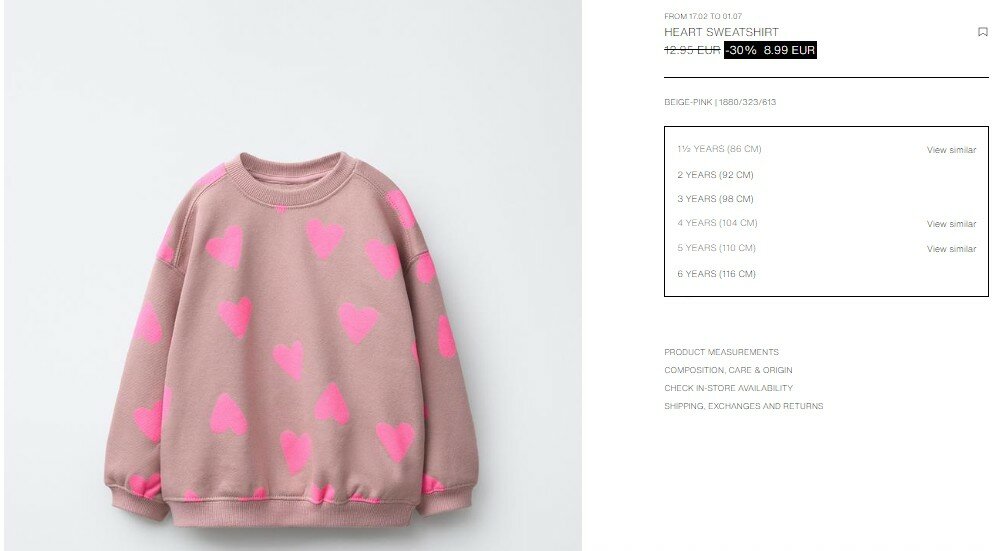Open Product Measurements section

(721, 352)
